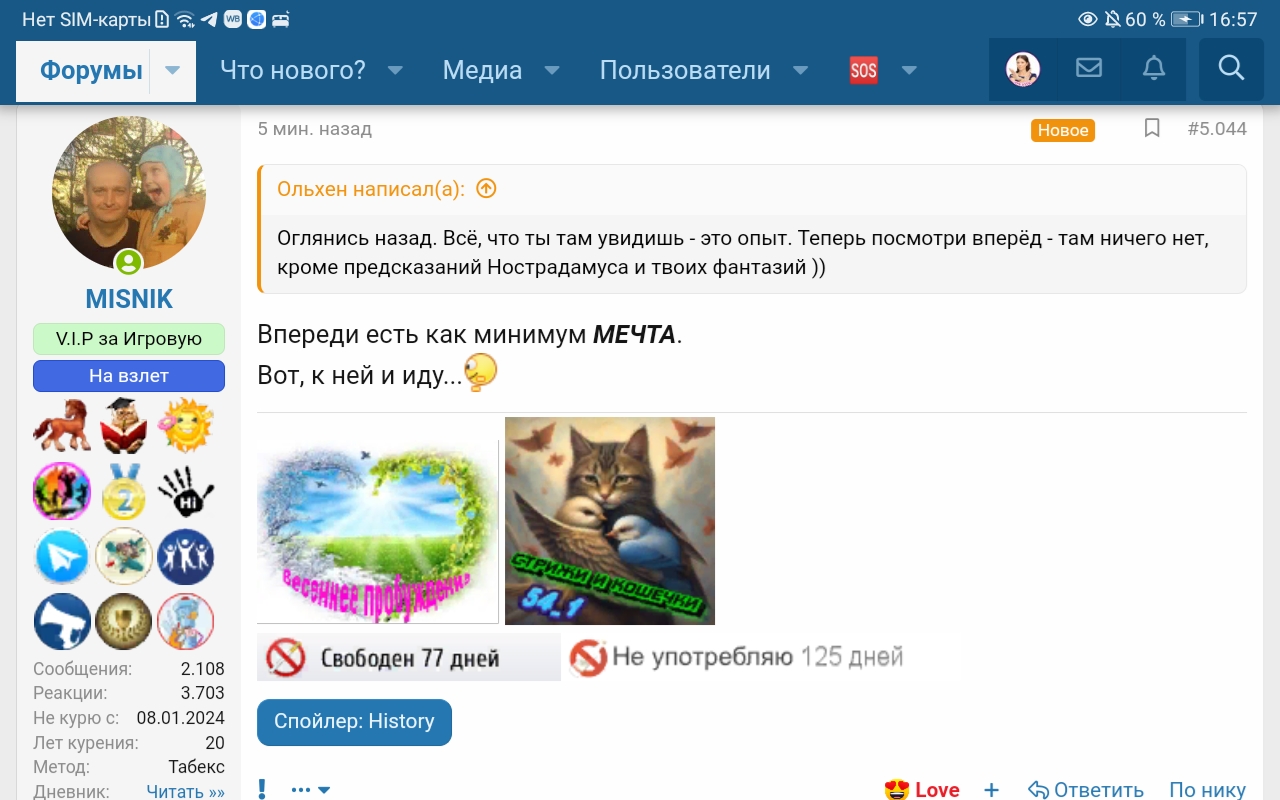Add reaction with the plus sign
1280x800 pixels.
[991, 789]
